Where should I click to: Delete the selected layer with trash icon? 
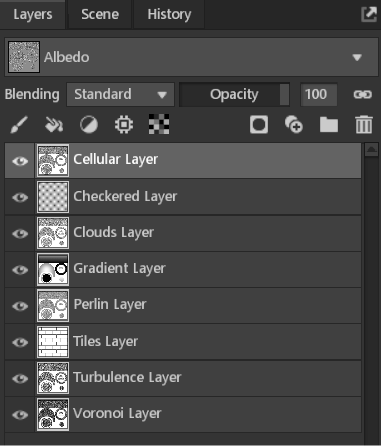[x=364, y=125]
